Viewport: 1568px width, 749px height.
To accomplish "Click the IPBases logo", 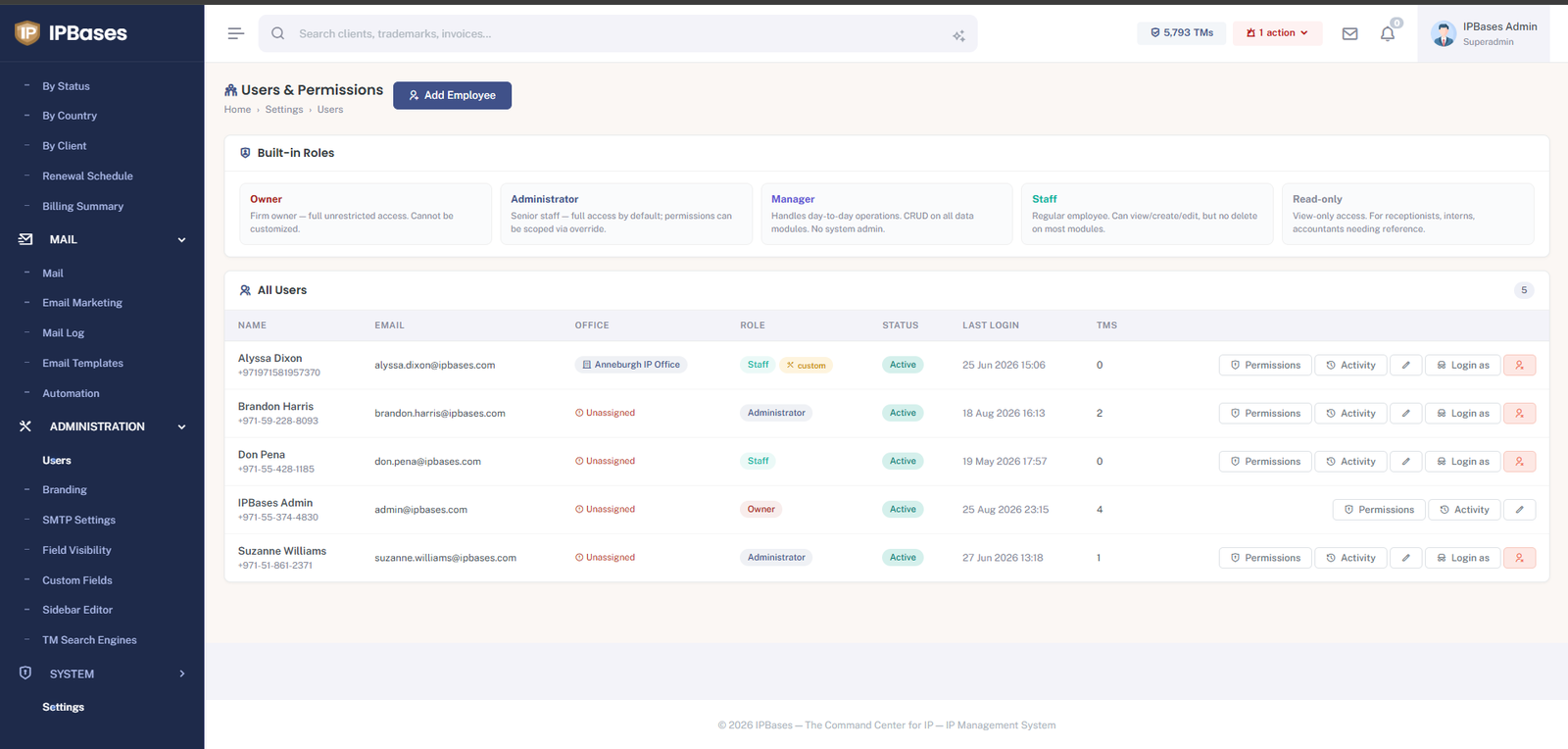I will 71,33.
